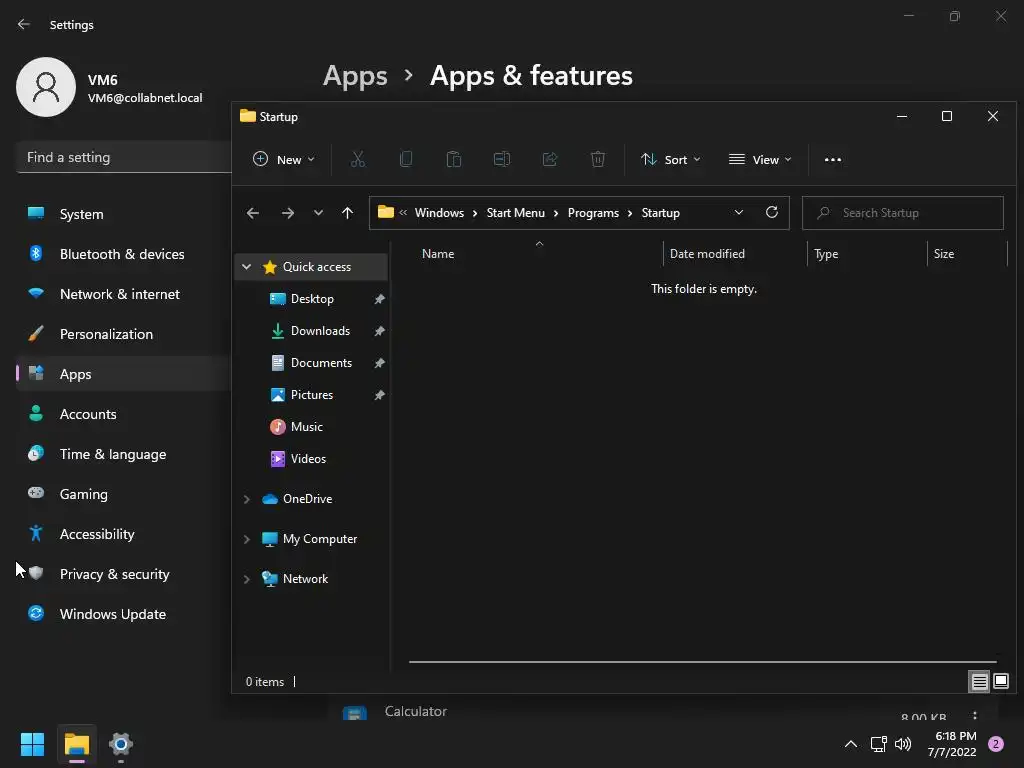This screenshot has width=1024, height=768.
Task: Open the Windows Update settings page
Action: pyautogui.click(x=112, y=614)
